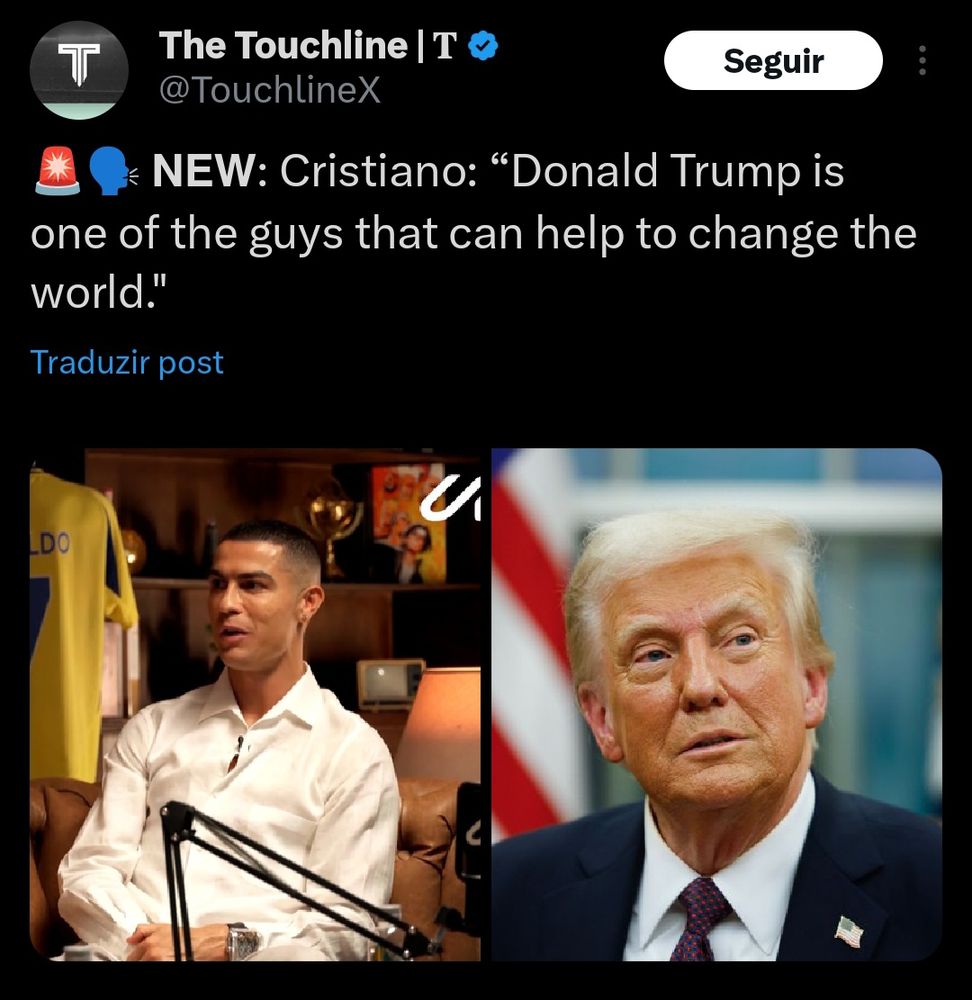Open the three-dot more options menu

(x=922, y=61)
